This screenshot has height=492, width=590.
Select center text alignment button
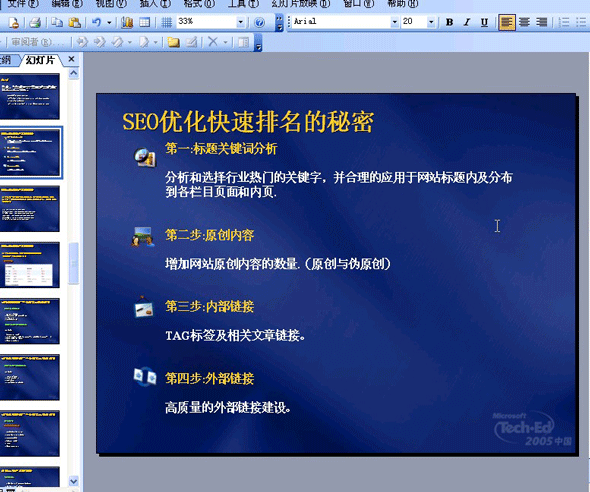point(524,22)
